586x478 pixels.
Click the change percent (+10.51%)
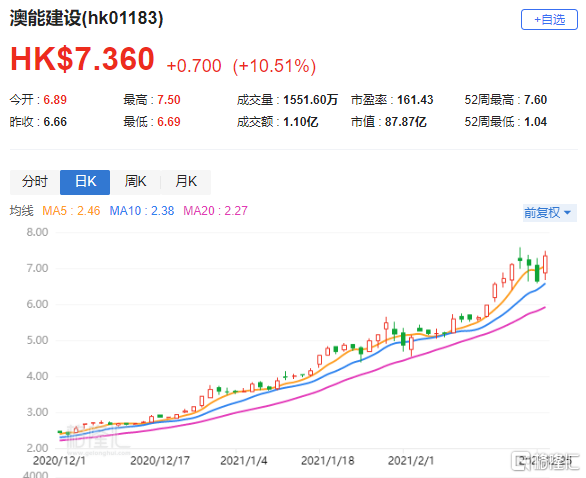[274, 66]
